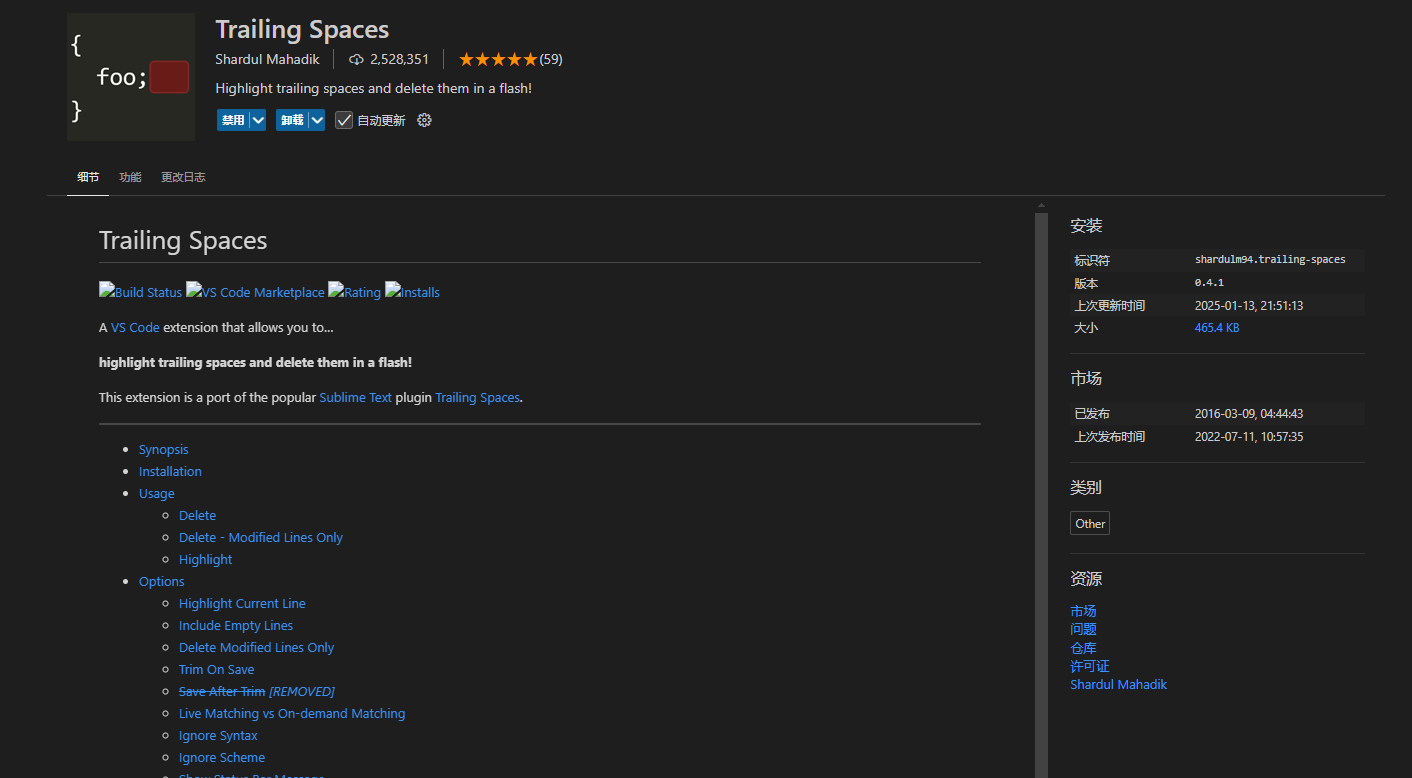Open the Delete usage link
This screenshot has height=778, width=1412.
[x=197, y=515]
